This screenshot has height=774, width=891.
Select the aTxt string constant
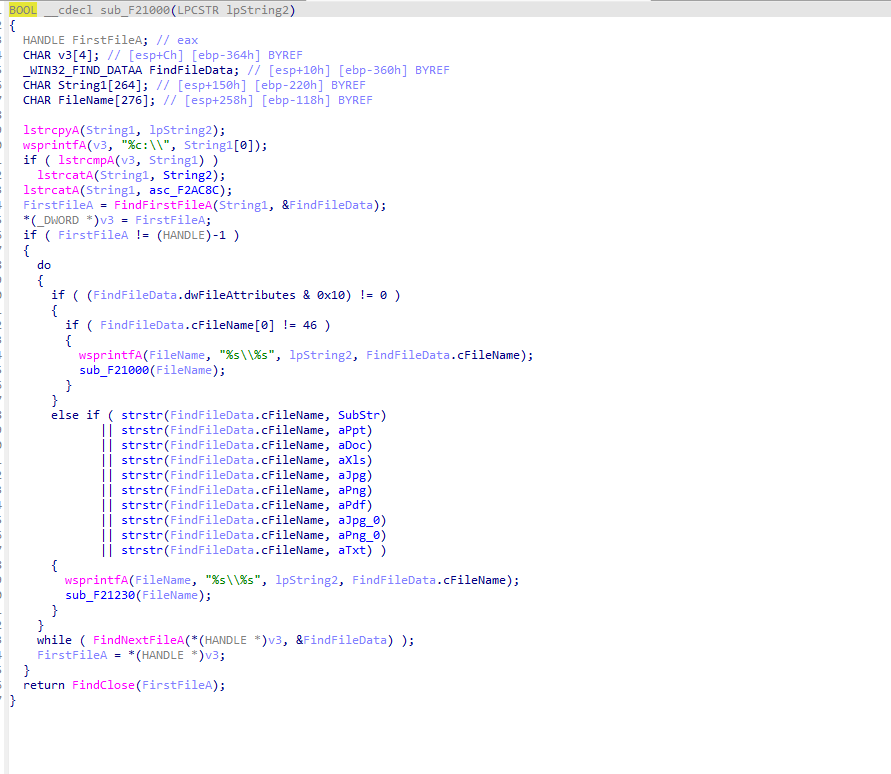[x=349, y=550]
